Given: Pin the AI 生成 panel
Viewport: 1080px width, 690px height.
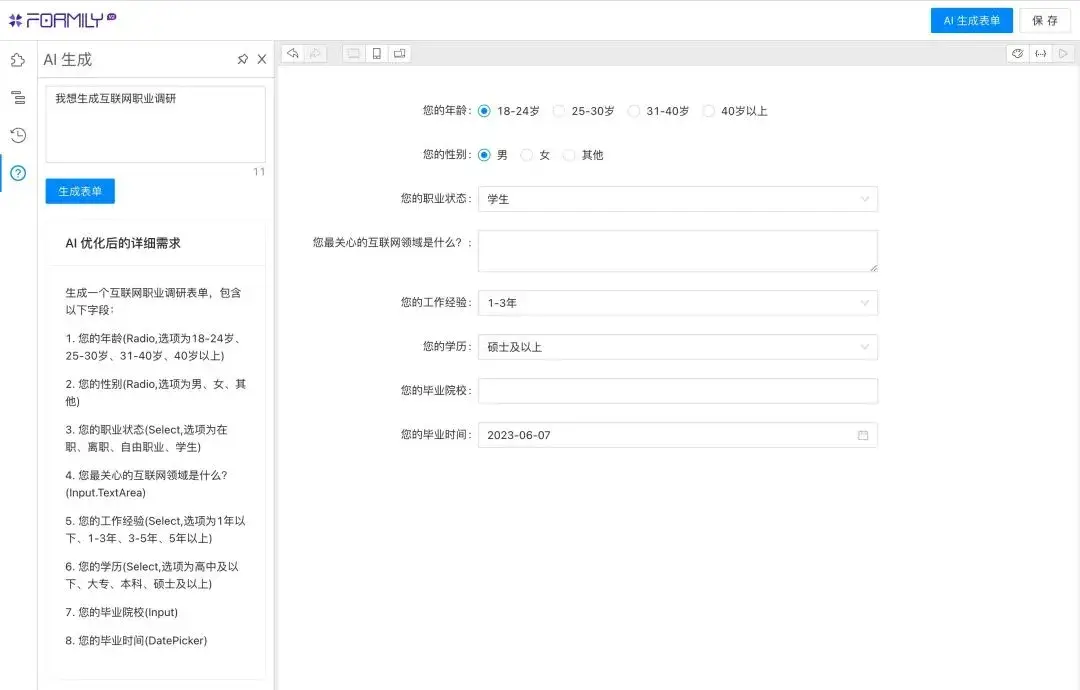Looking at the screenshot, I should click(x=242, y=59).
